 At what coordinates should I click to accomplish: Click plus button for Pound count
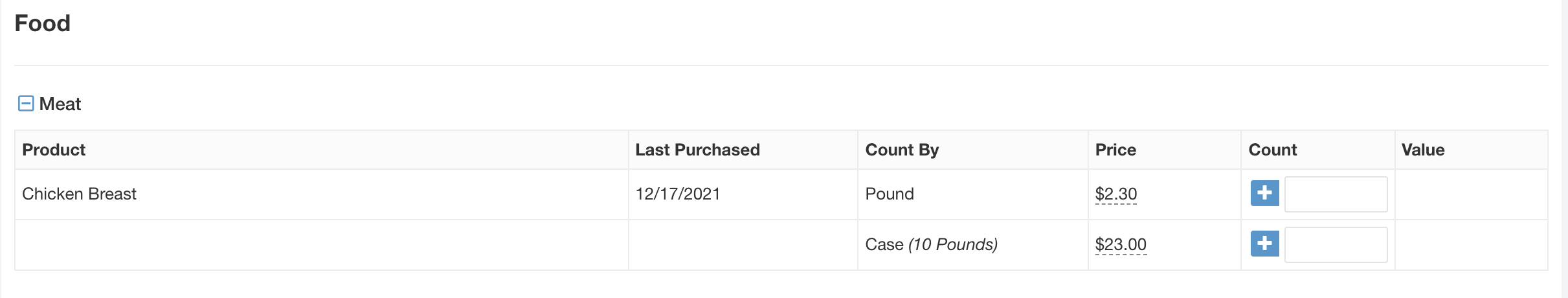(1264, 193)
